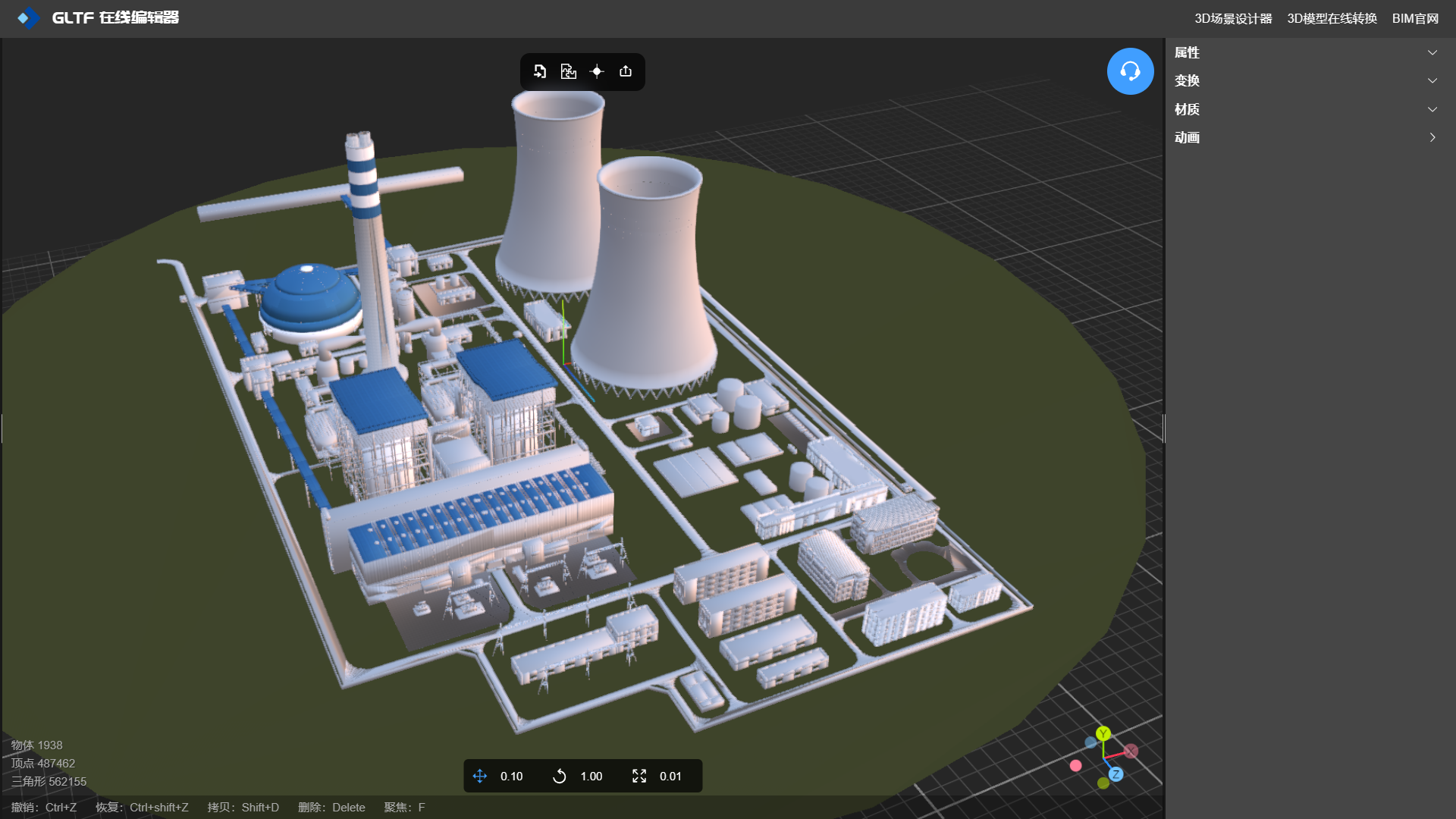This screenshot has width=1456, height=819.
Task: Click the export share icon
Action: [626, 71]
